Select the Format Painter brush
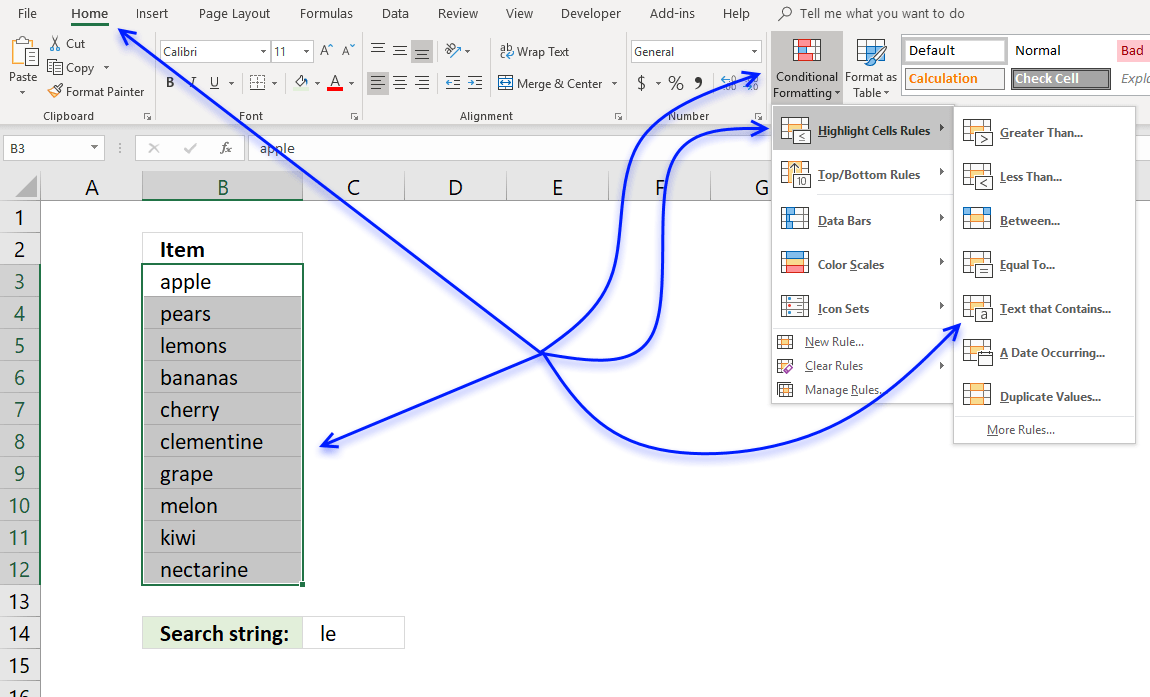1150x697 pixels. [55, 91]
